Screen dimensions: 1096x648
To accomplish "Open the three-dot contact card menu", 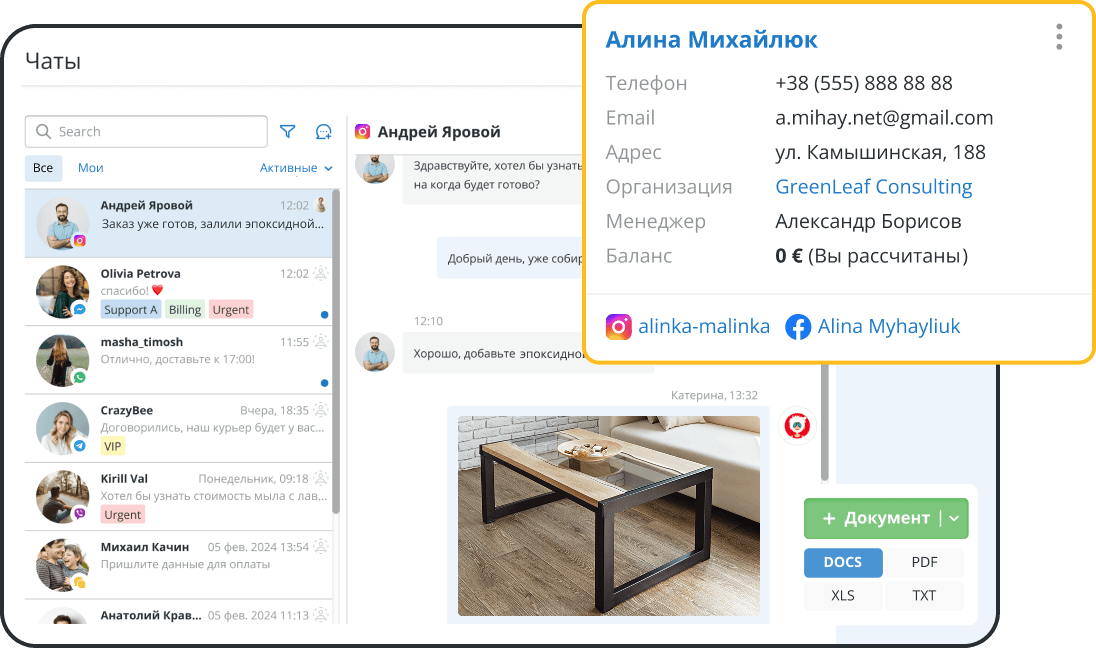I will 1059,38.
